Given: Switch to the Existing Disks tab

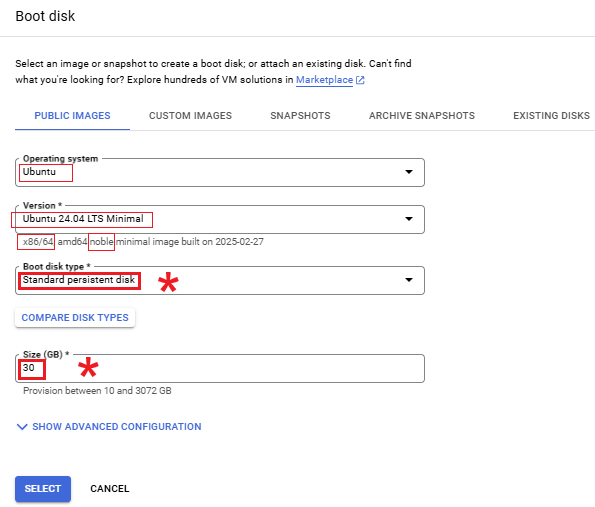Looking at the screenshot, I should pos(551,116).
